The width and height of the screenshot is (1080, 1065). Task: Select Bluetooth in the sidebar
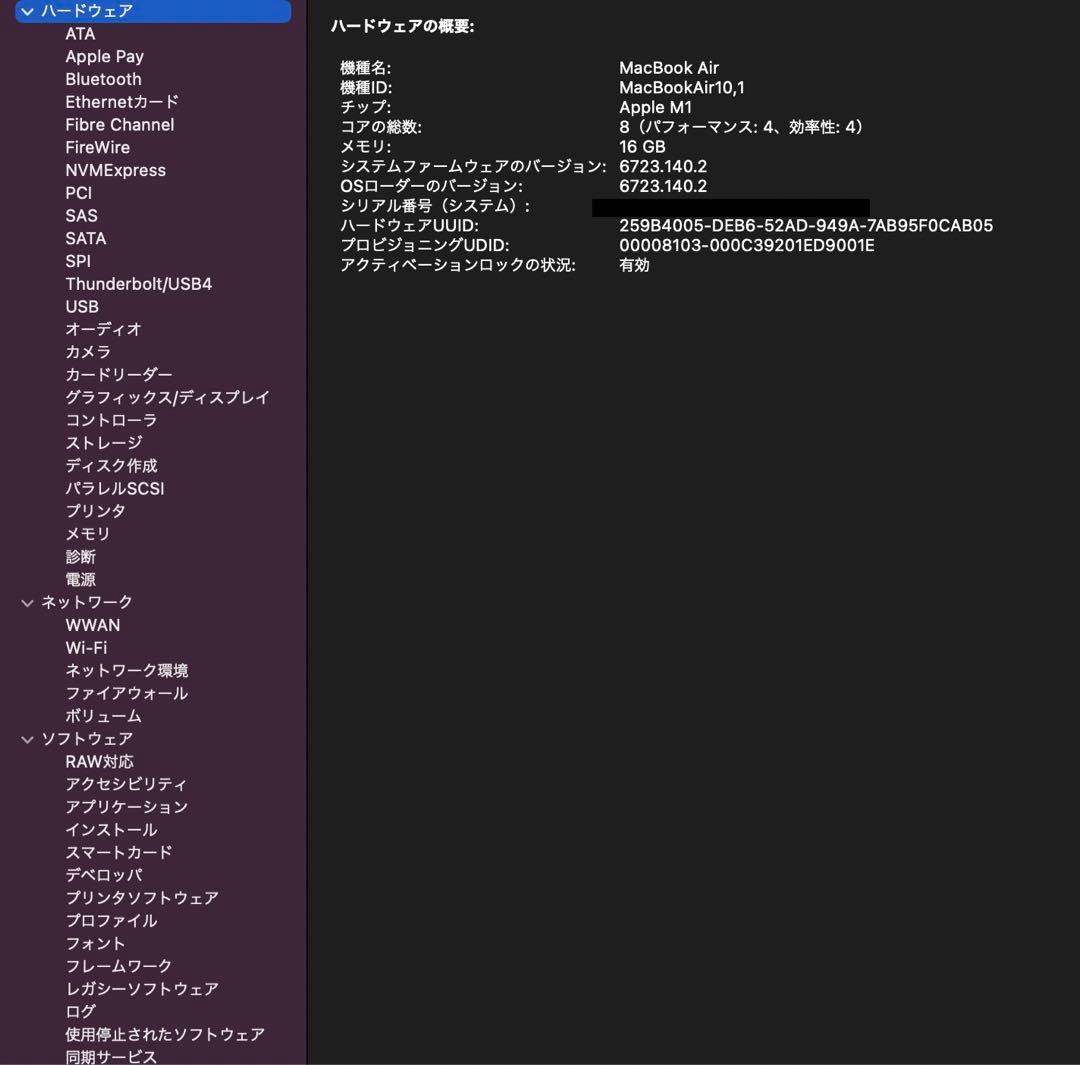point(103,79)
